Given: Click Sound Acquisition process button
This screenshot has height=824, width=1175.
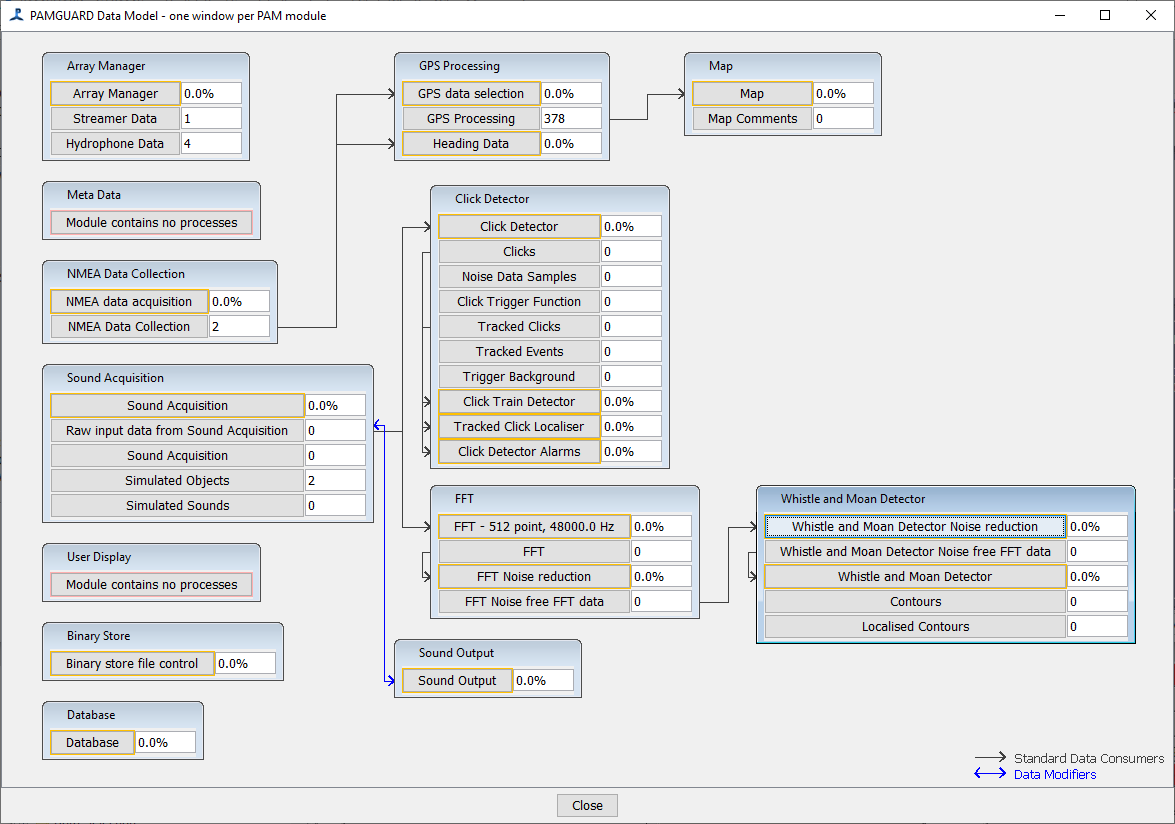Looking at the screenshot, I should point(178,405).
